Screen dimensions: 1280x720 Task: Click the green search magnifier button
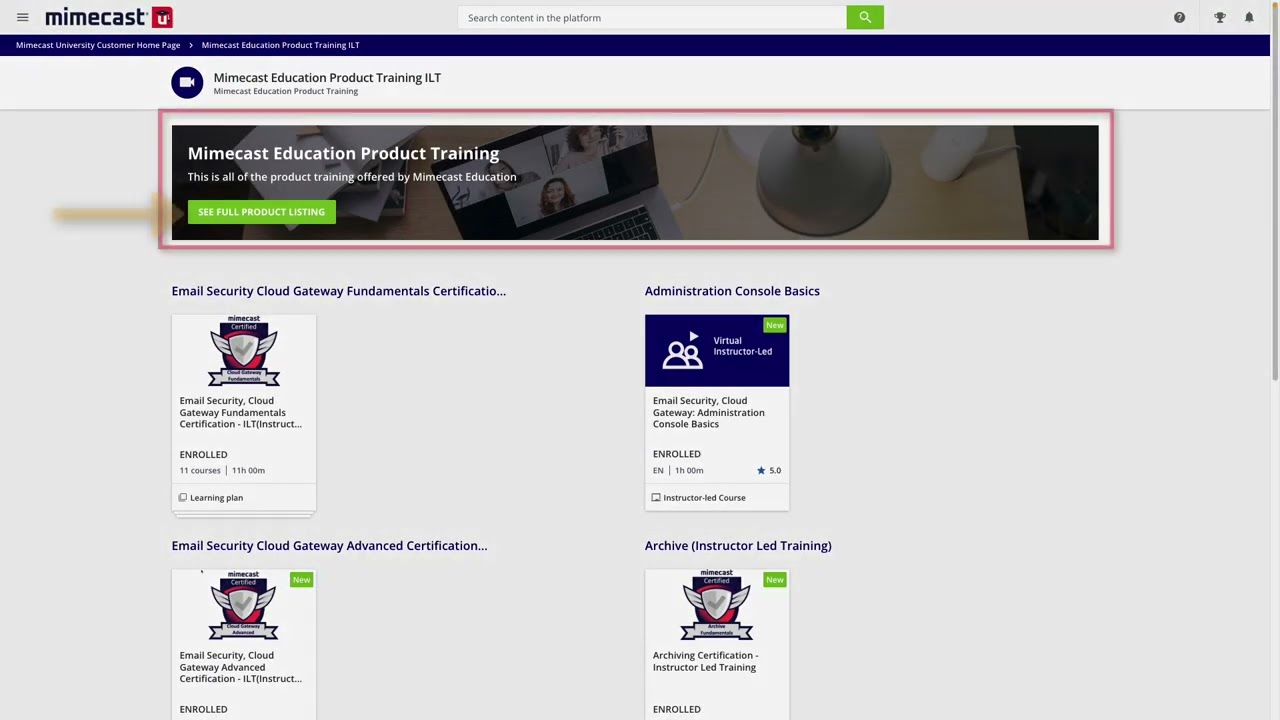pyautogui.click(x=865, y=17)
